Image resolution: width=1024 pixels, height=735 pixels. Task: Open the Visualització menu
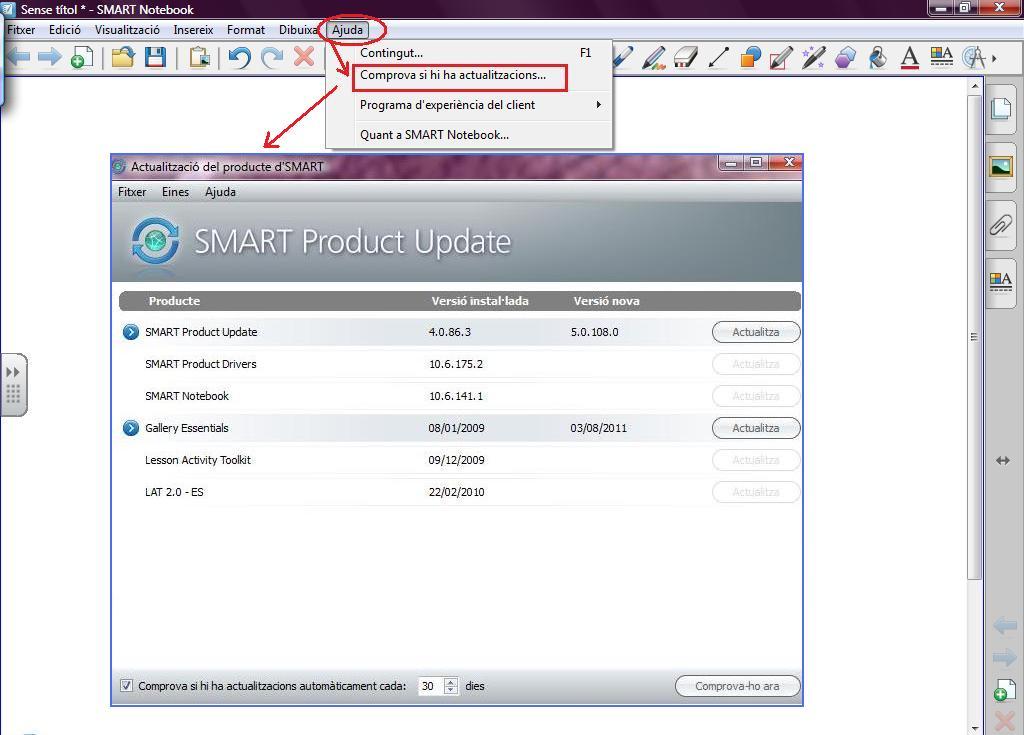[127, 29]
